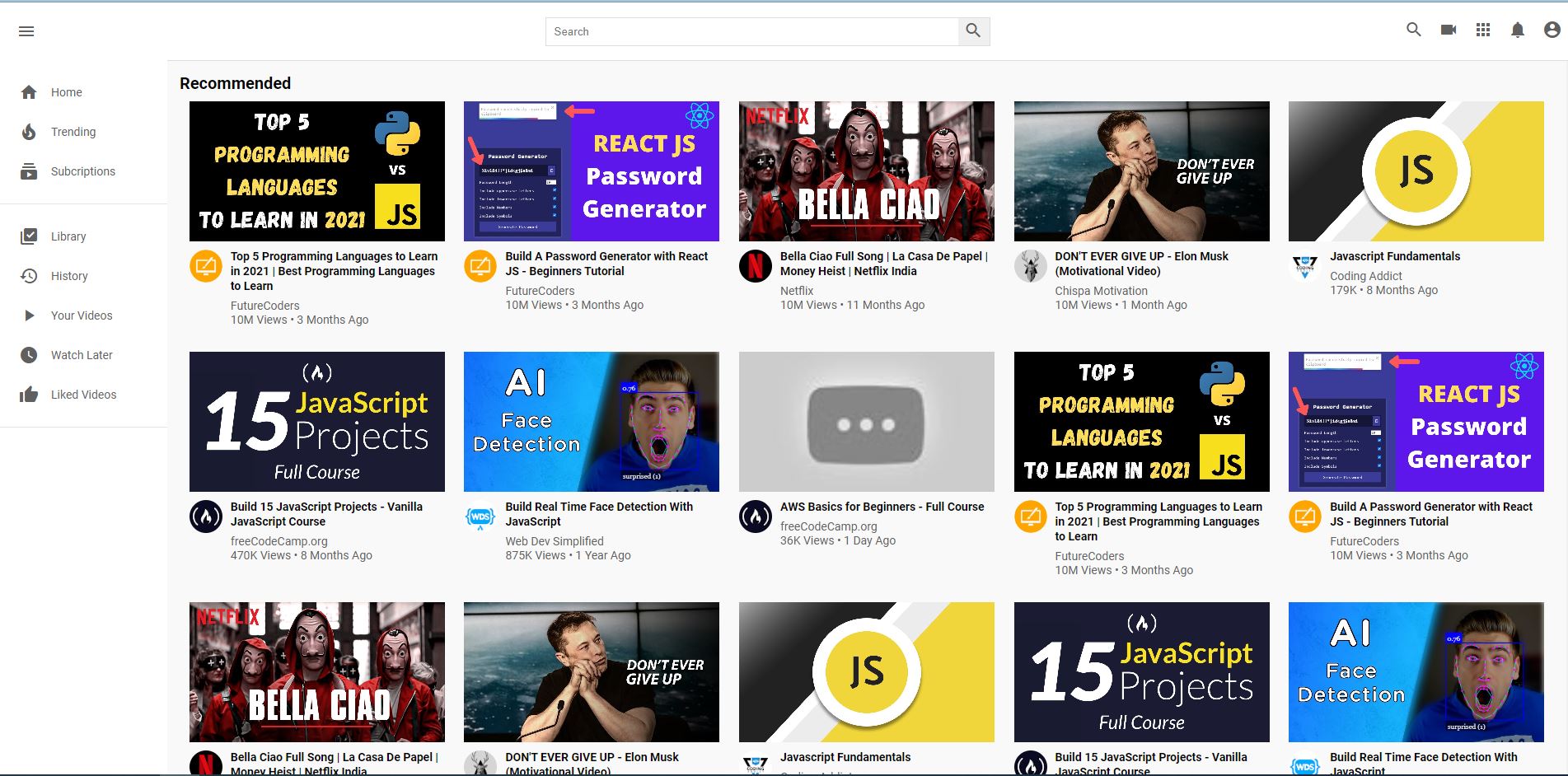Click the FutureCoders avatar beside the first-row Top 5 Programming title

[x=206, y=266]
